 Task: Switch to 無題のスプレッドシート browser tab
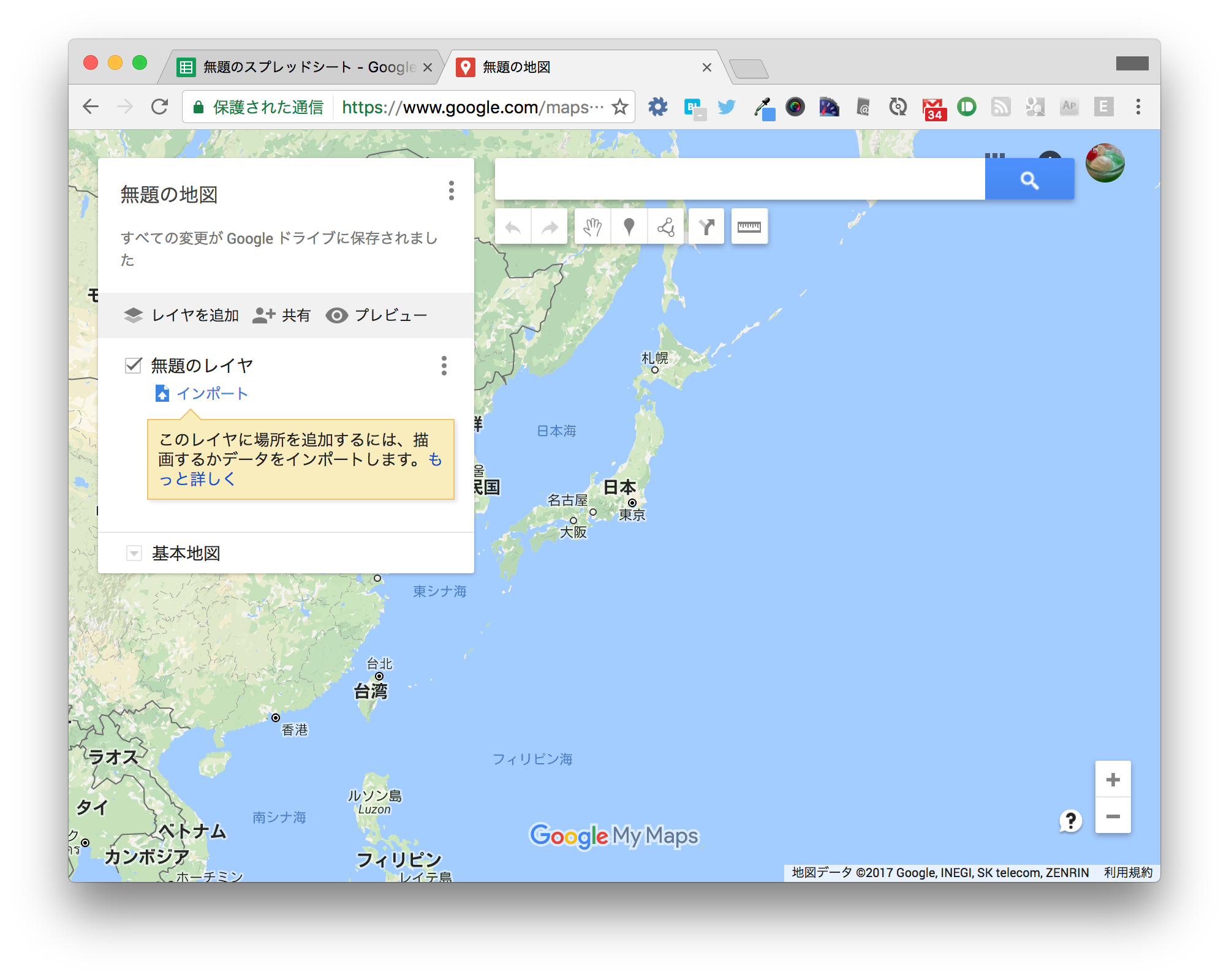pos(304,67)
